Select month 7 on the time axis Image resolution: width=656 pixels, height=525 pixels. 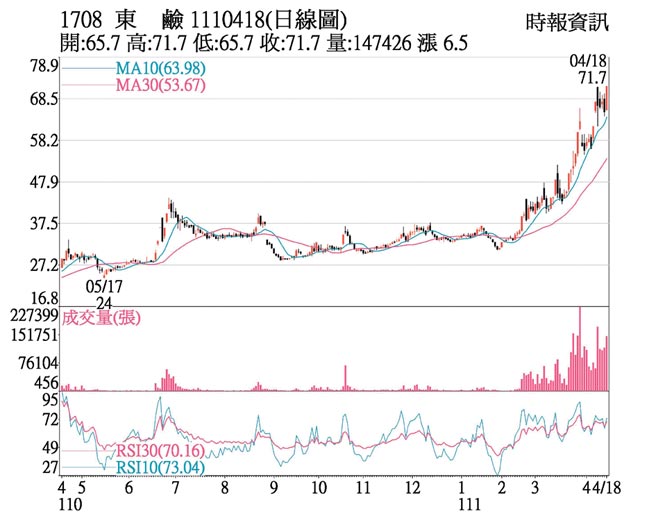[176, 489]
